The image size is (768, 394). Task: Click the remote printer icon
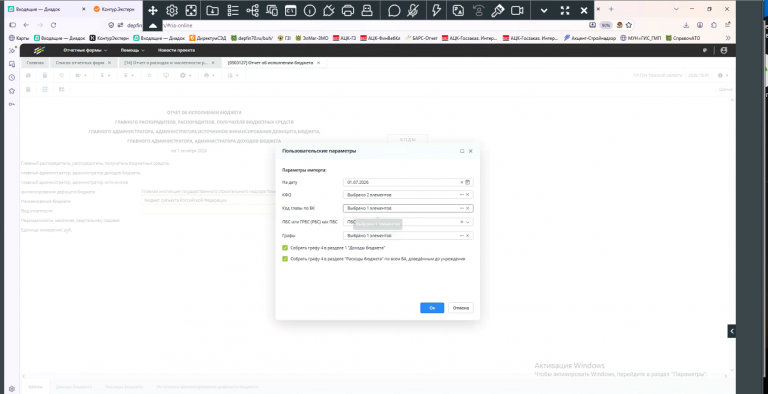[x=348, y=10]
